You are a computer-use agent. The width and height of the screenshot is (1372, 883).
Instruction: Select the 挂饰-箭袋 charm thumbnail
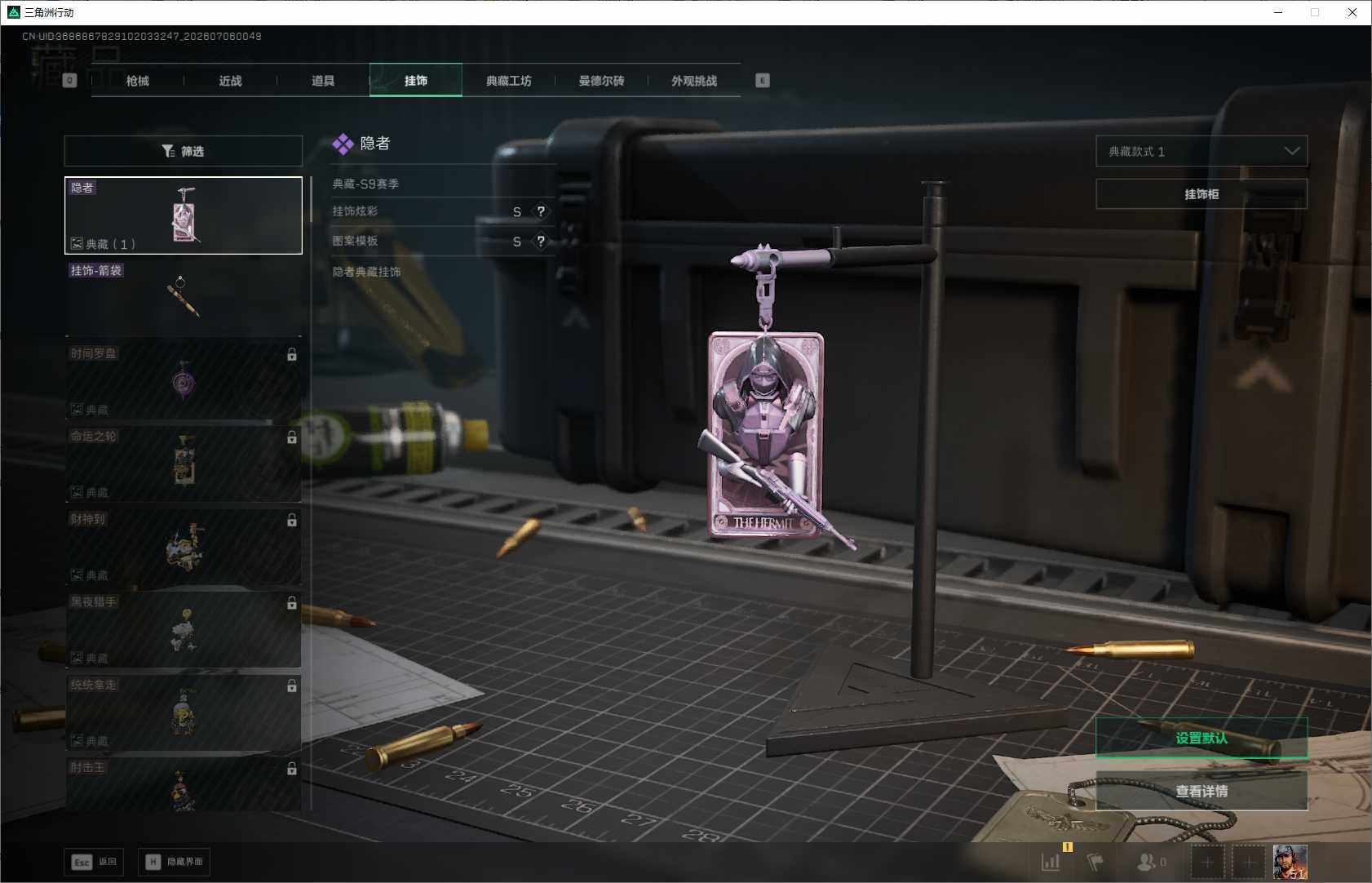184,298
